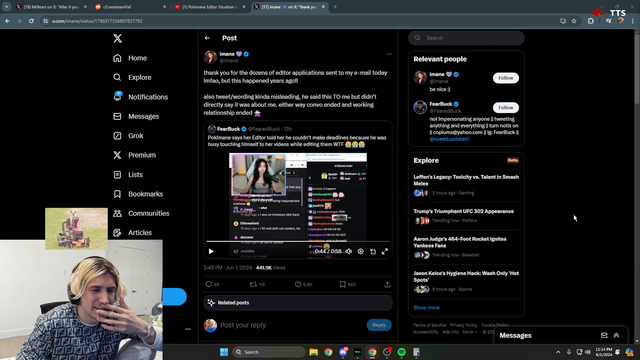Open a new browser tab
This screenshot has width=640, height=360.
335,7
